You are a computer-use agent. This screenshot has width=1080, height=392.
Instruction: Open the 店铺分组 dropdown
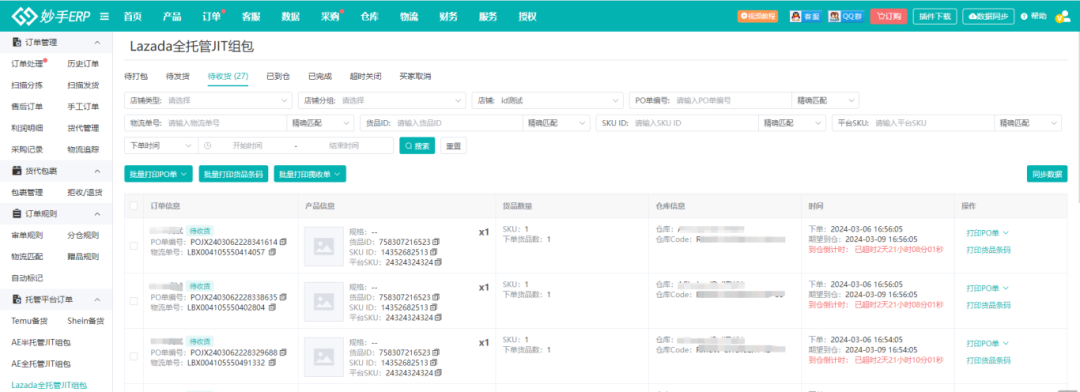(x=382, y=101)
